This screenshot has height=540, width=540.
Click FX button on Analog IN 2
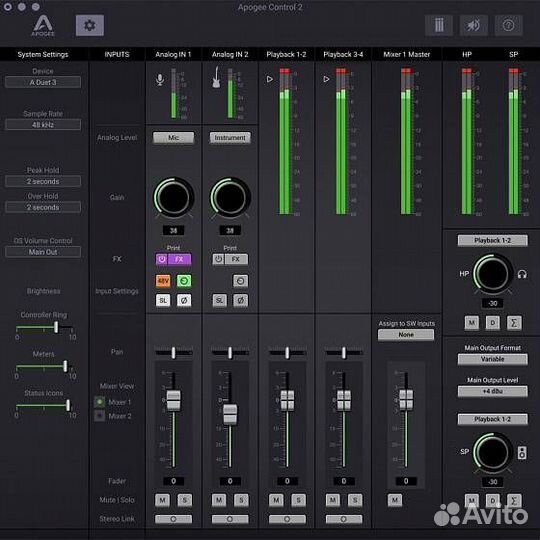point(236,259)
